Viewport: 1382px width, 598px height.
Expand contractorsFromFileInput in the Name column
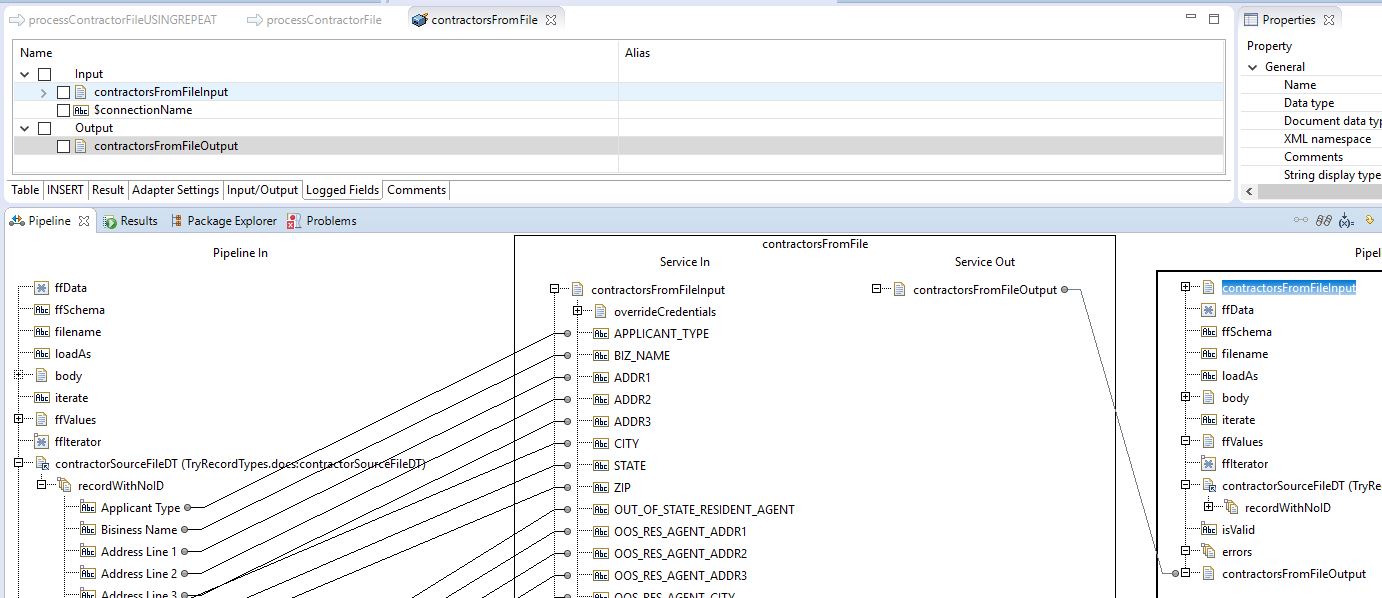(x=44, y=92)
